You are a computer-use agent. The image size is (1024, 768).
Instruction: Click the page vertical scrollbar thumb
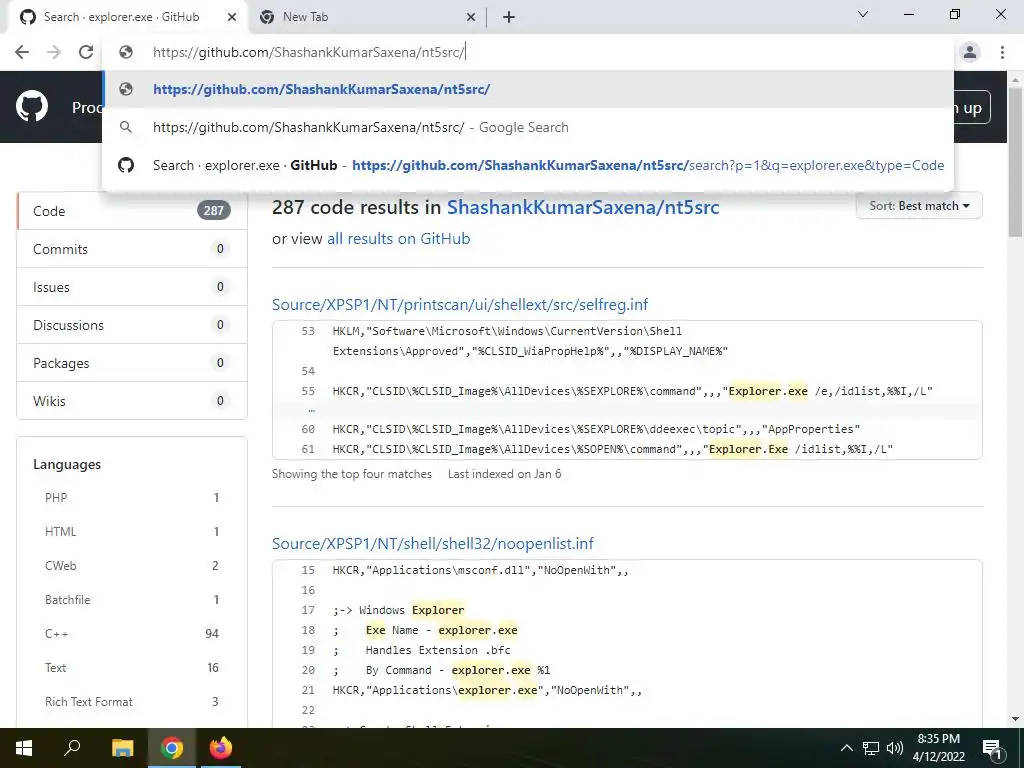pos(1016,163)
